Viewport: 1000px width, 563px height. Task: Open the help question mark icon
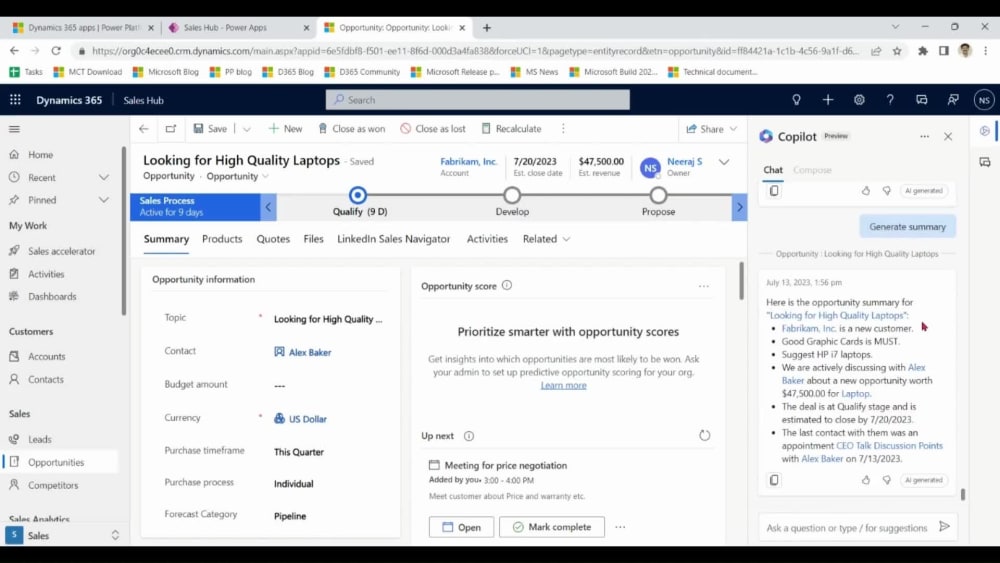click(890, 99)
